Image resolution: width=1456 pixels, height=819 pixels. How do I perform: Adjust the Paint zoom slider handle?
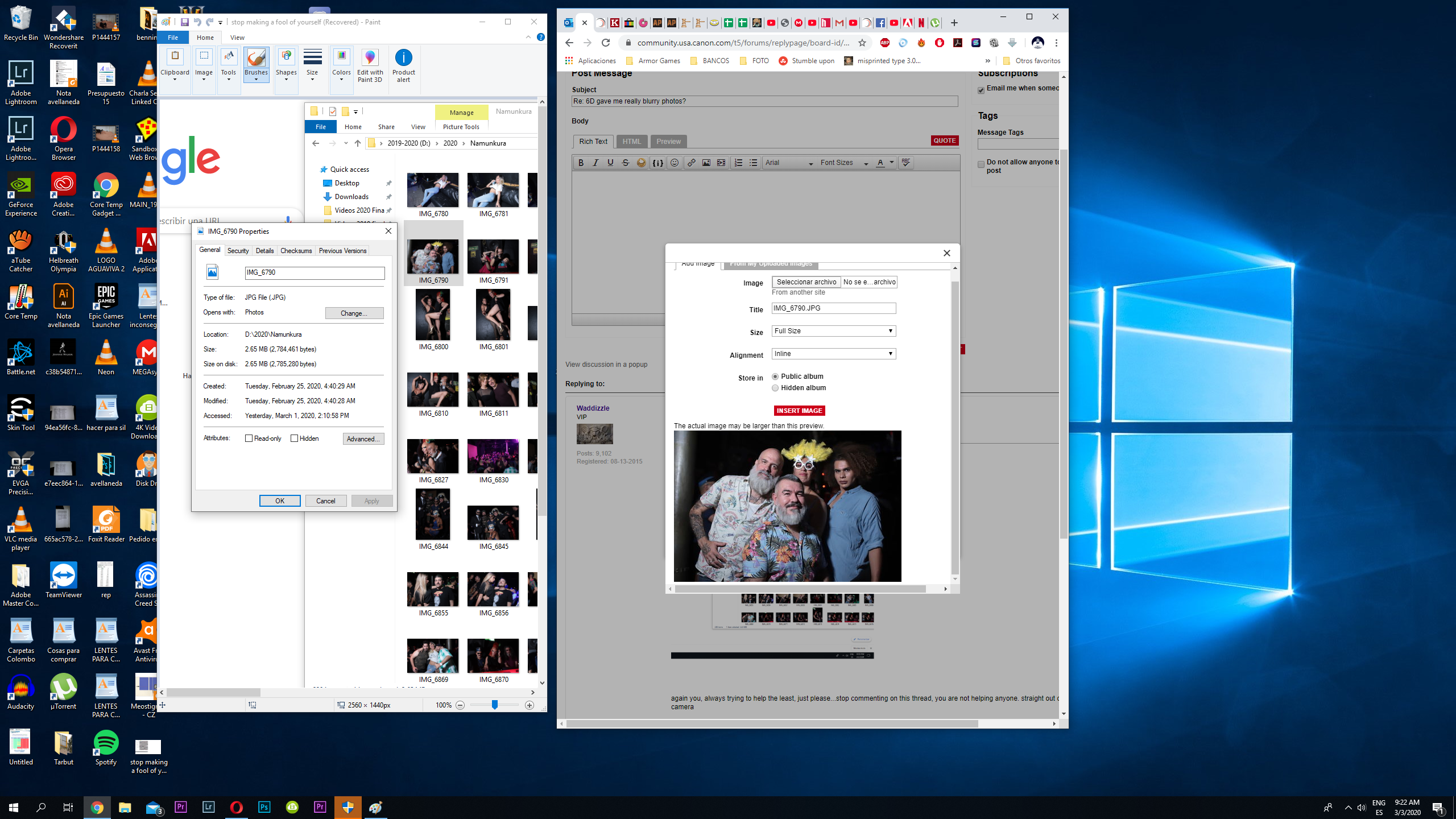495,705
